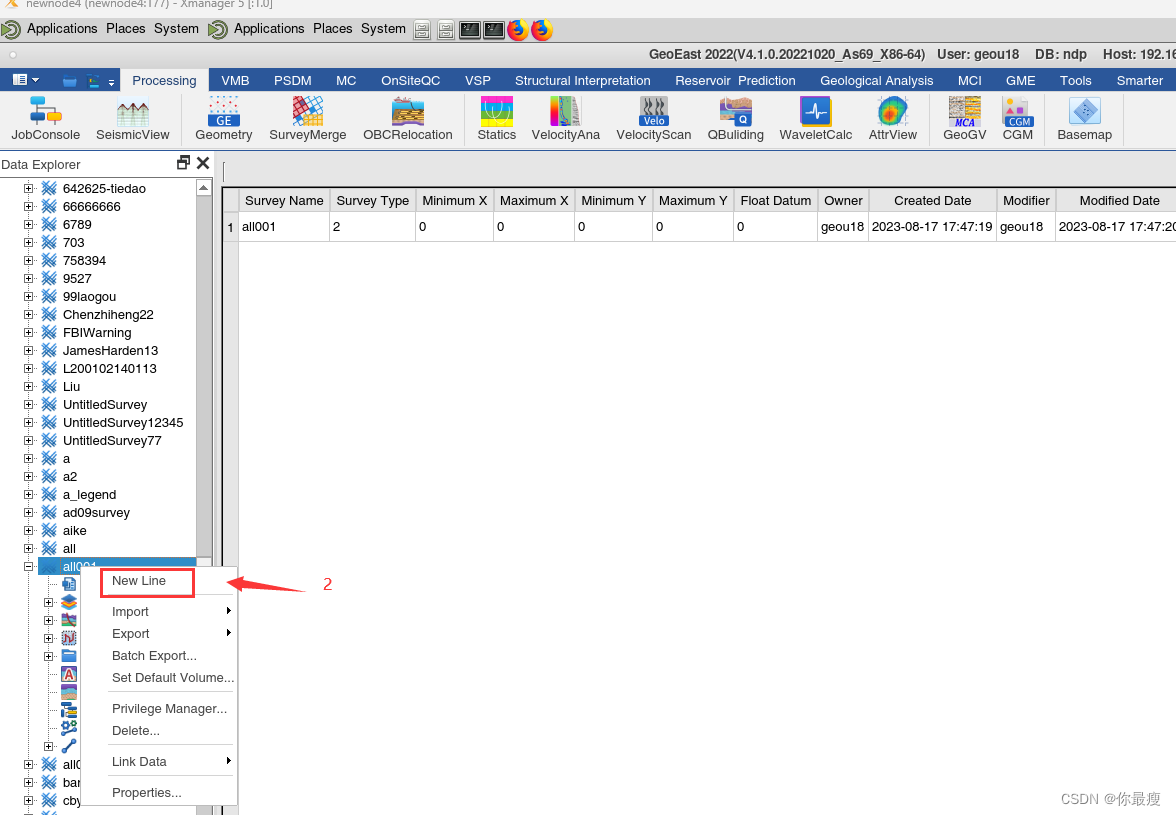Open the QBuliding tool
The height and width of the screenshot is (815, 1176).
pos(736,118)
